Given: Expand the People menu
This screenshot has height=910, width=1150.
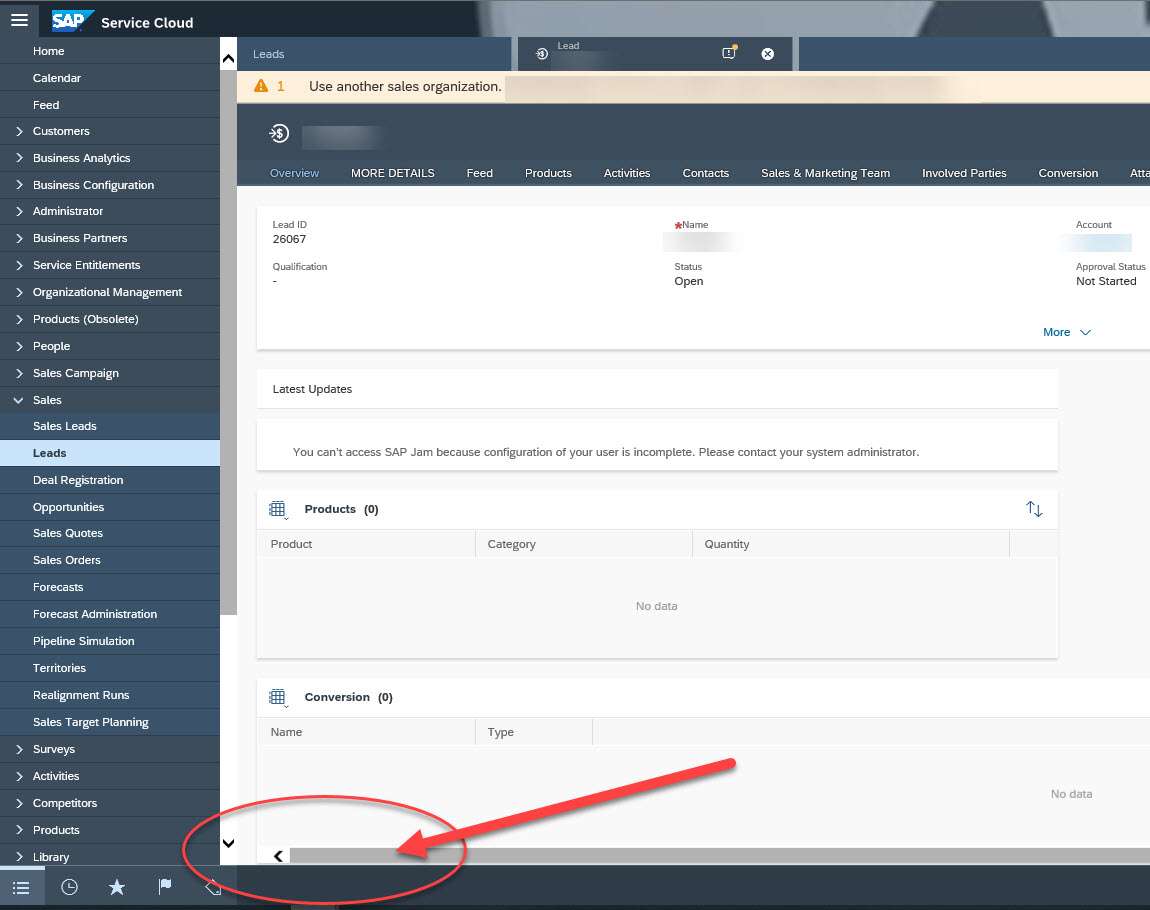Looking at the screenshot, I should click(x=110, y=346).
